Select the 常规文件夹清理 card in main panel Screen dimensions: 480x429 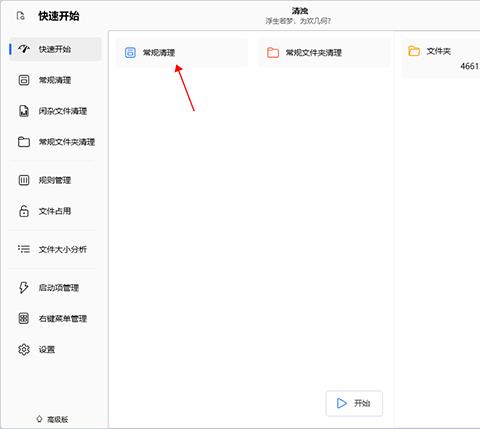click(324, 53)
